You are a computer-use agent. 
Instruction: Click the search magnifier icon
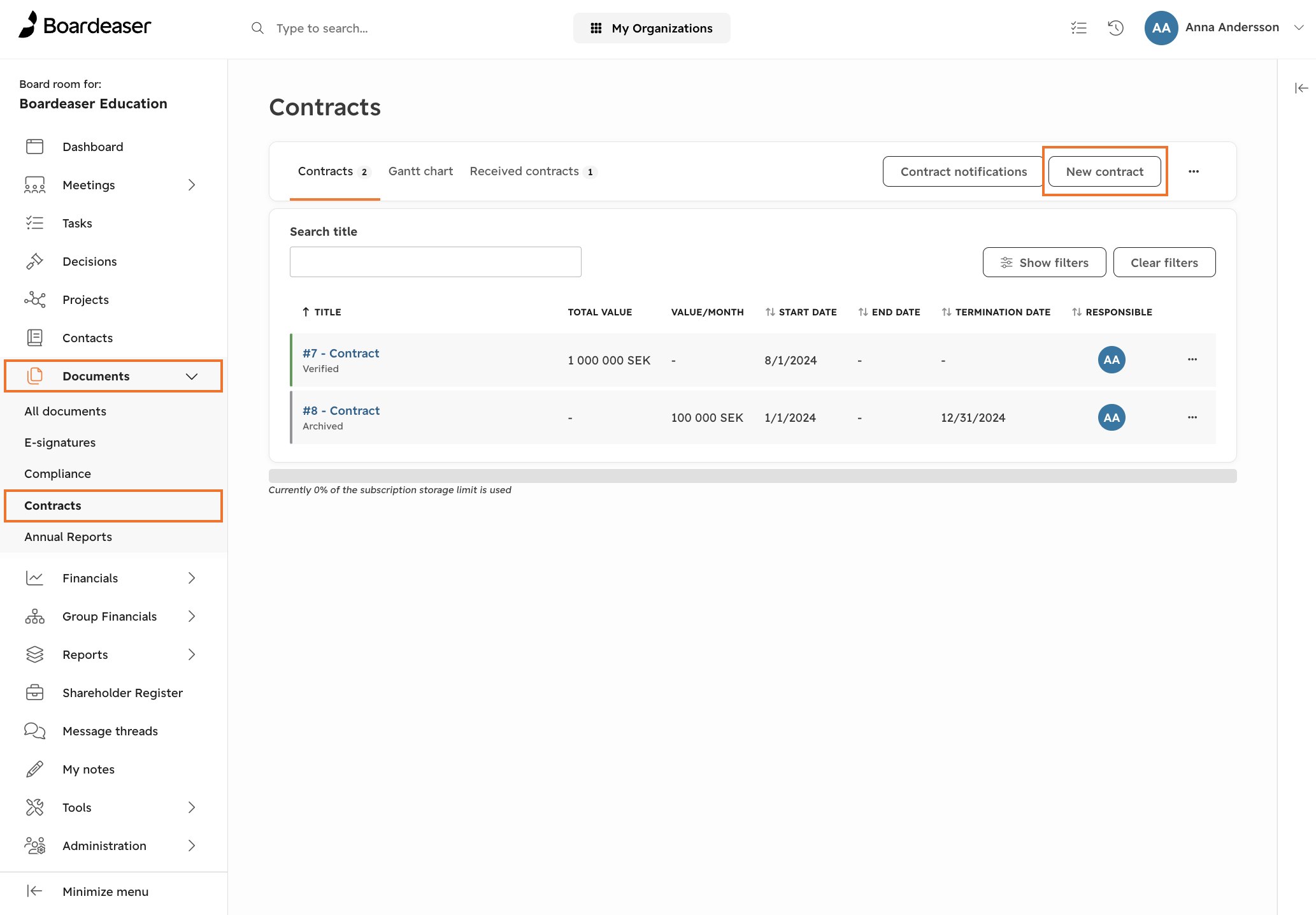[x=257, y=28]
